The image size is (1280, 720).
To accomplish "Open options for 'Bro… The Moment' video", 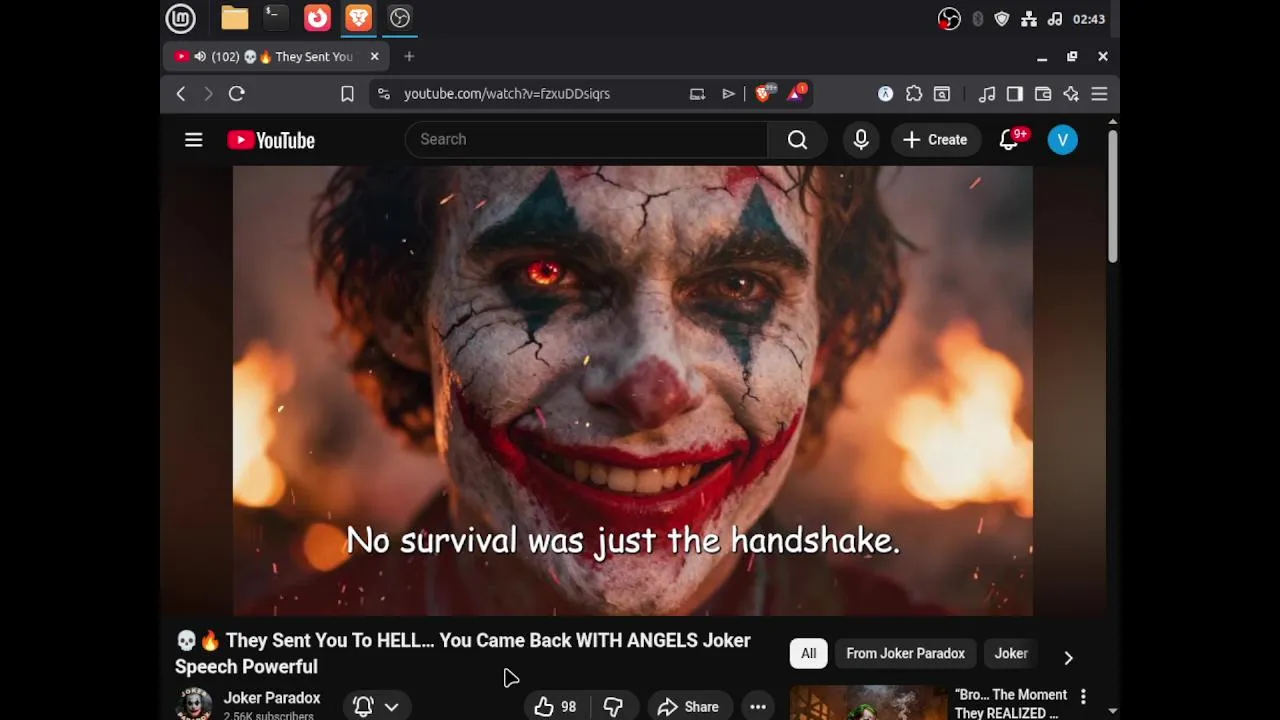I will (1083, 697).
